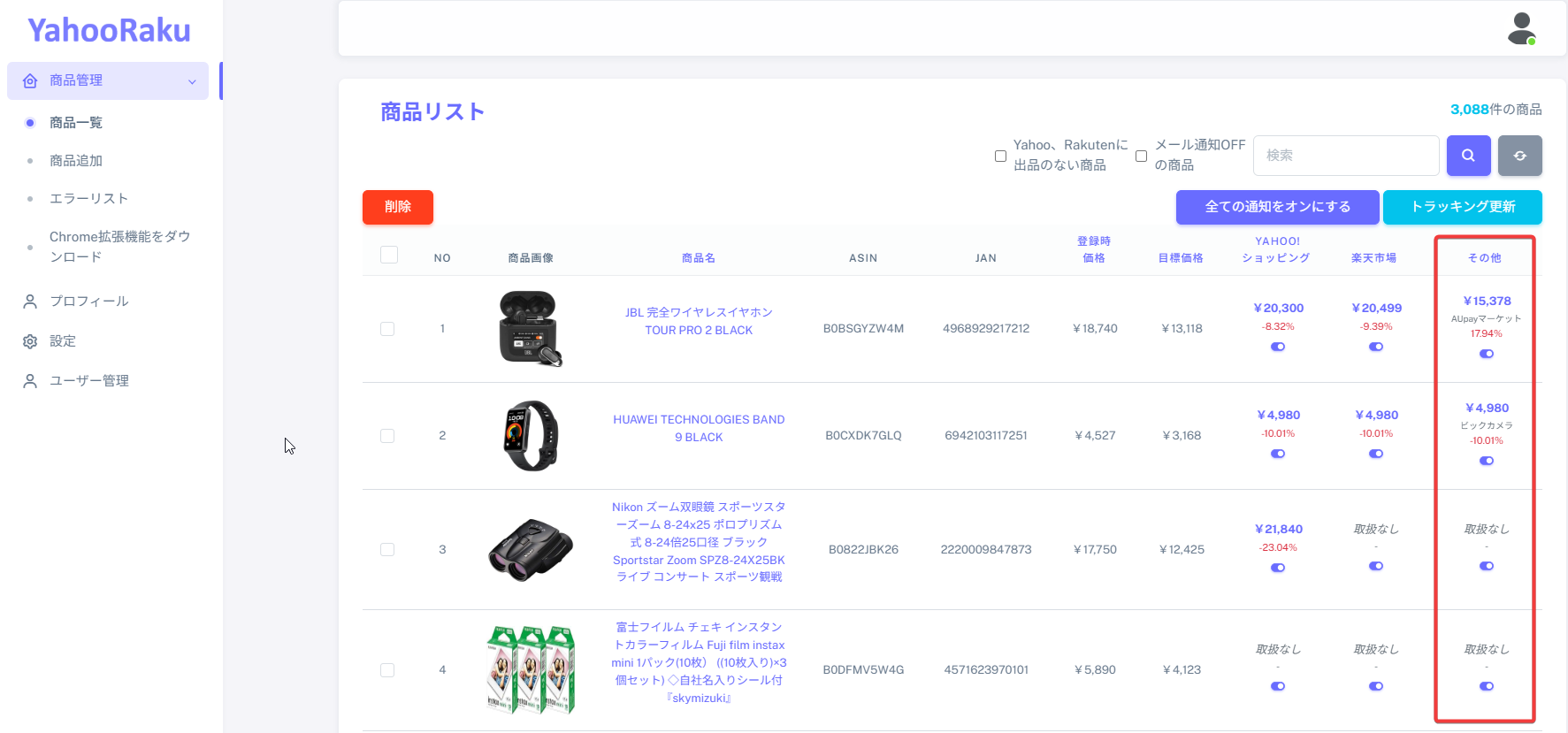1568x733 pixels.
Task: Click the person icon for プロフィール
Action: click(30, 302)
